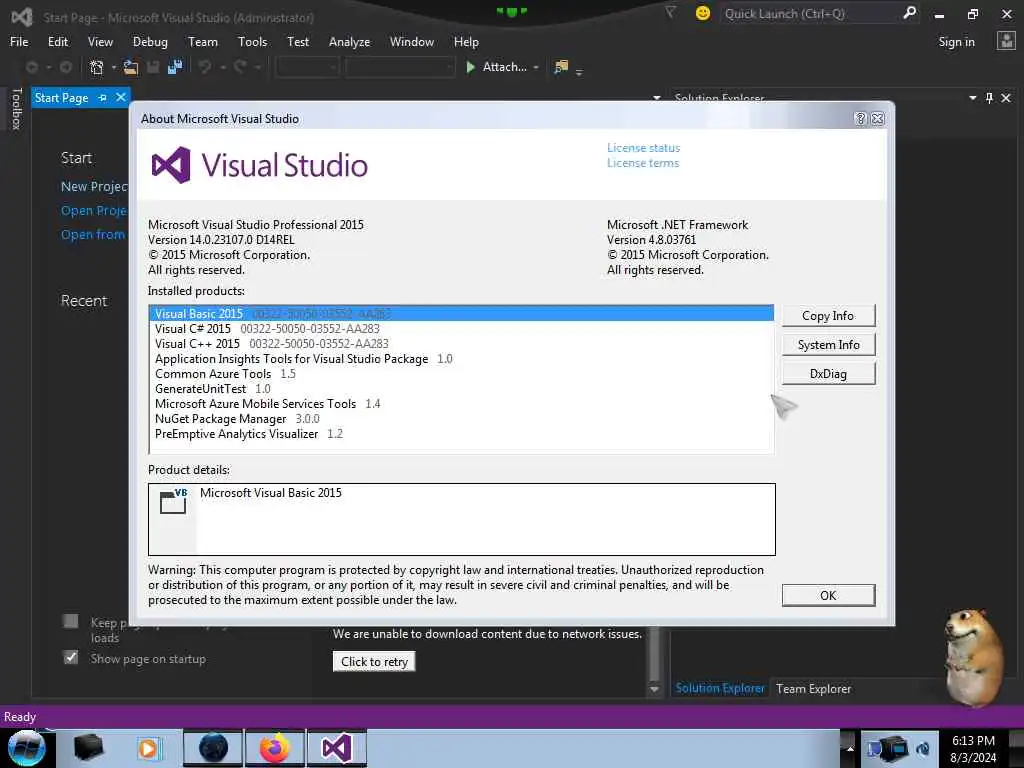
Task: Open the Solution Configurations combo box
Action: [x=307, y=67]
